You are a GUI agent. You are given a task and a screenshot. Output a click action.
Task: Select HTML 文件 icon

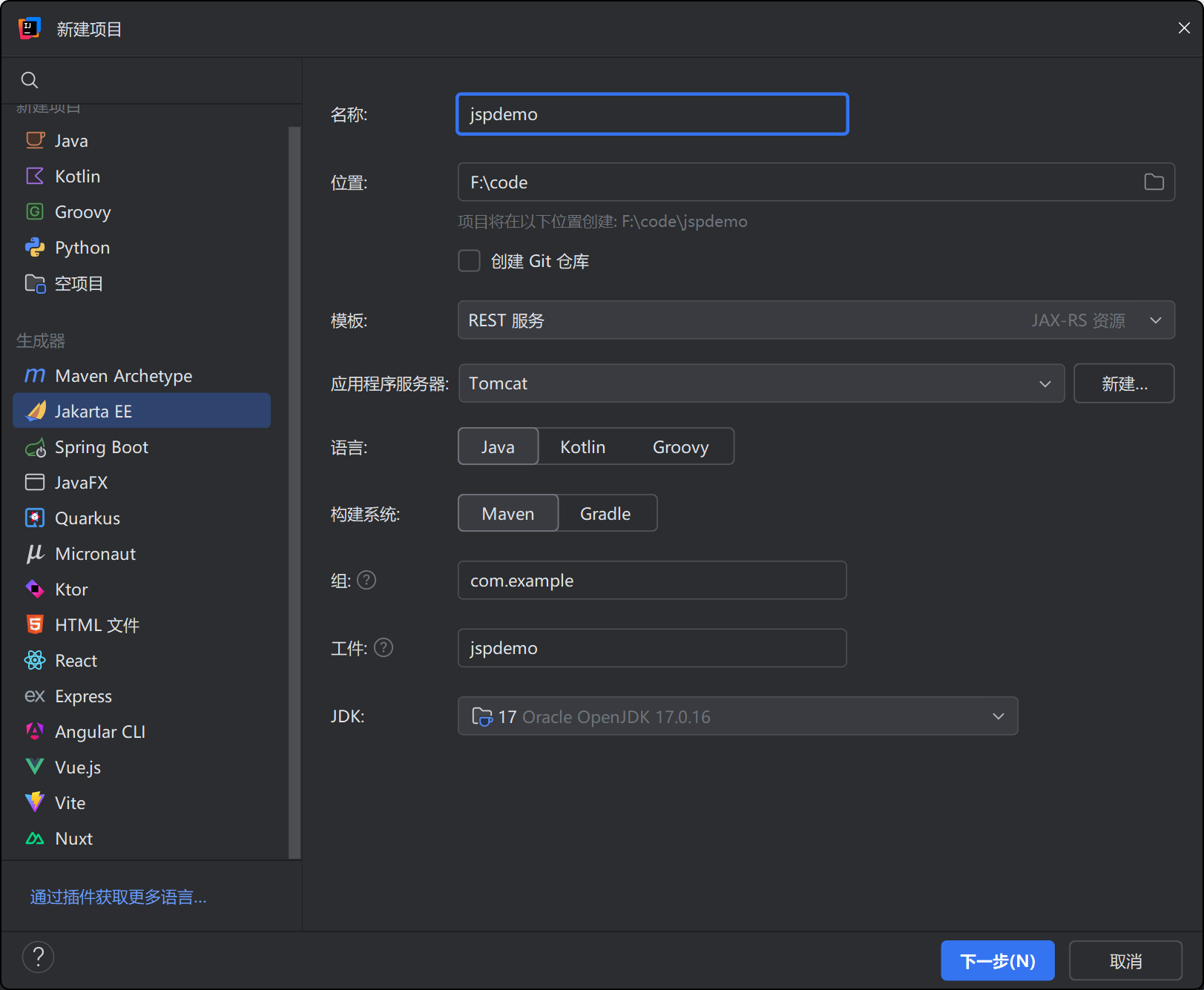coord(35,625)
